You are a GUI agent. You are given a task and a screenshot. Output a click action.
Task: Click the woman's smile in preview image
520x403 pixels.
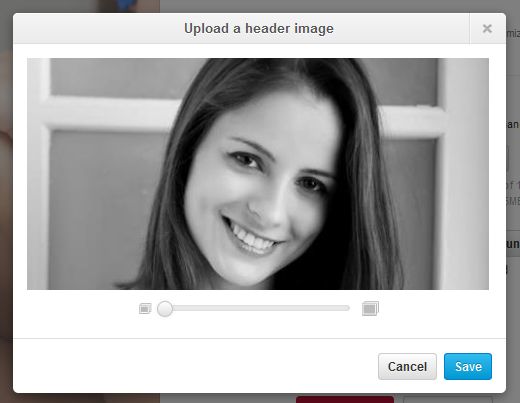point(252,237)
